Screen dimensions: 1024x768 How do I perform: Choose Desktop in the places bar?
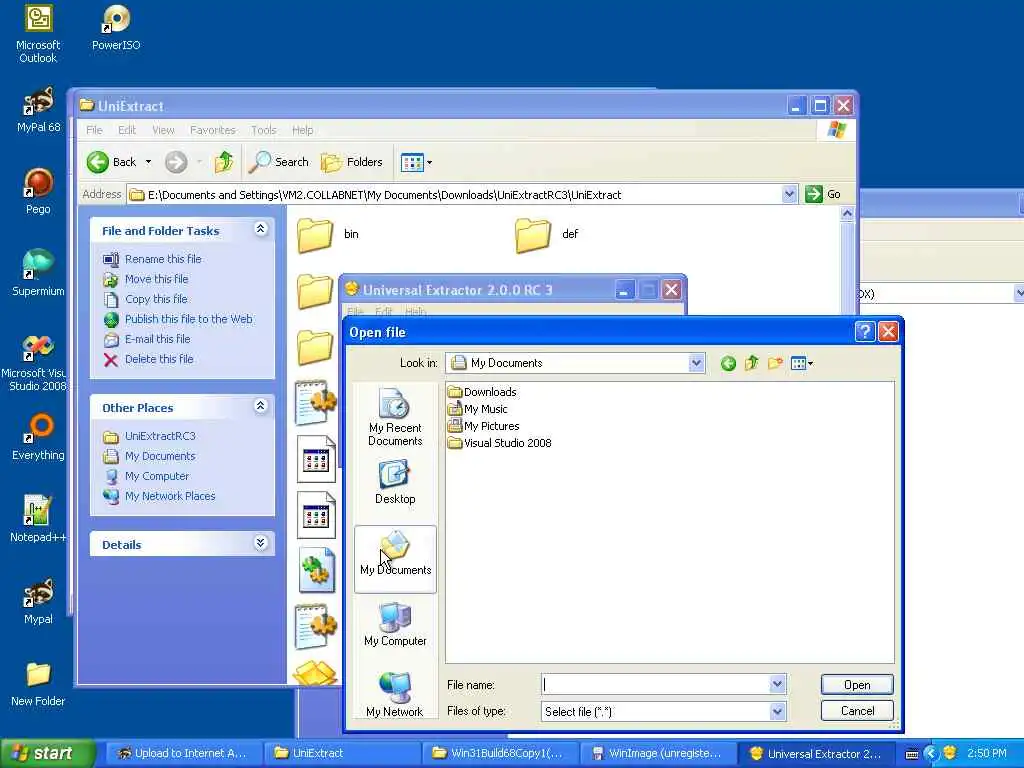click(395, 483)
